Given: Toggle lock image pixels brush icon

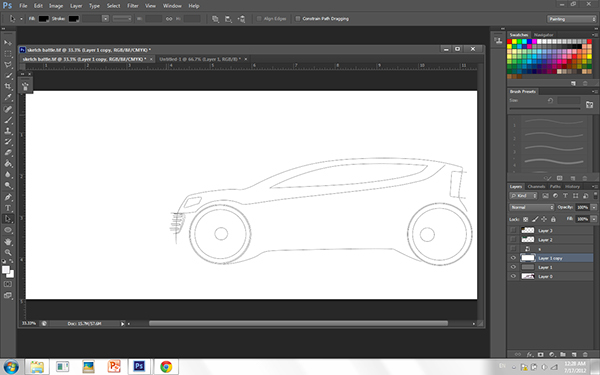Looking at the screenshot, I should (535, 219).
